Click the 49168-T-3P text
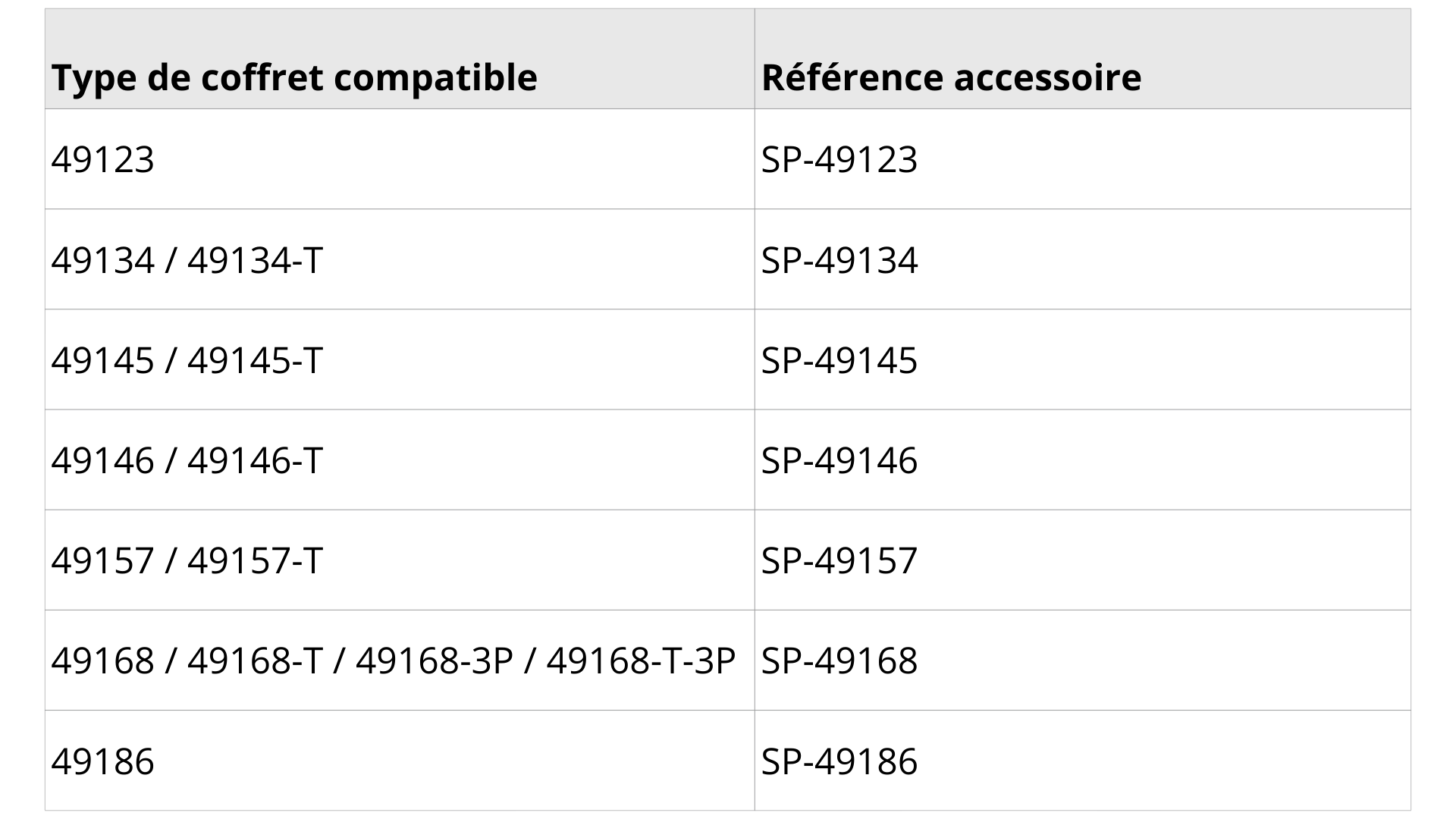1456x819 pixels. pos(641,661)
